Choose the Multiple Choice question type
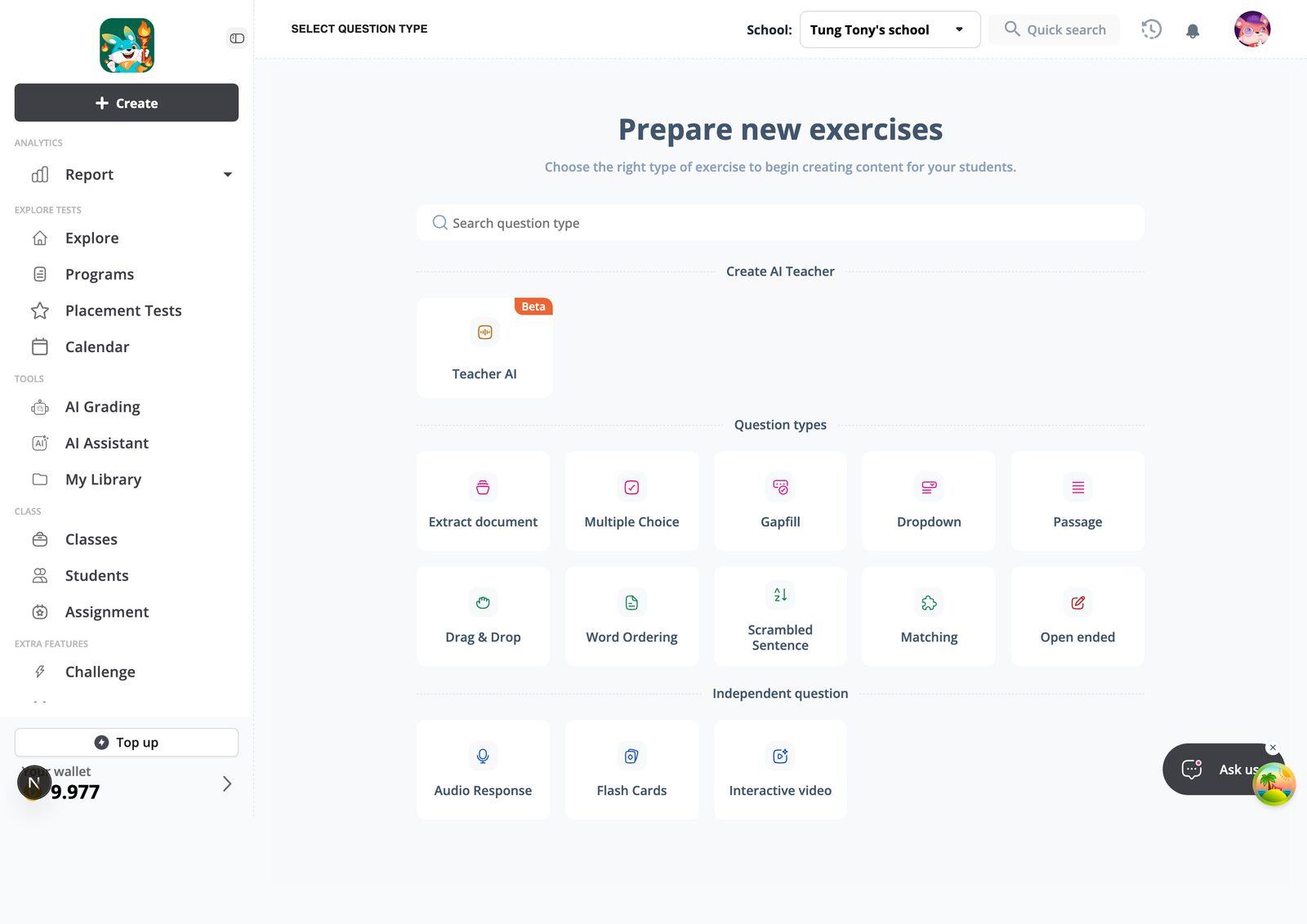Screen dimensions: 1307x924 click(x=631, y=501)
